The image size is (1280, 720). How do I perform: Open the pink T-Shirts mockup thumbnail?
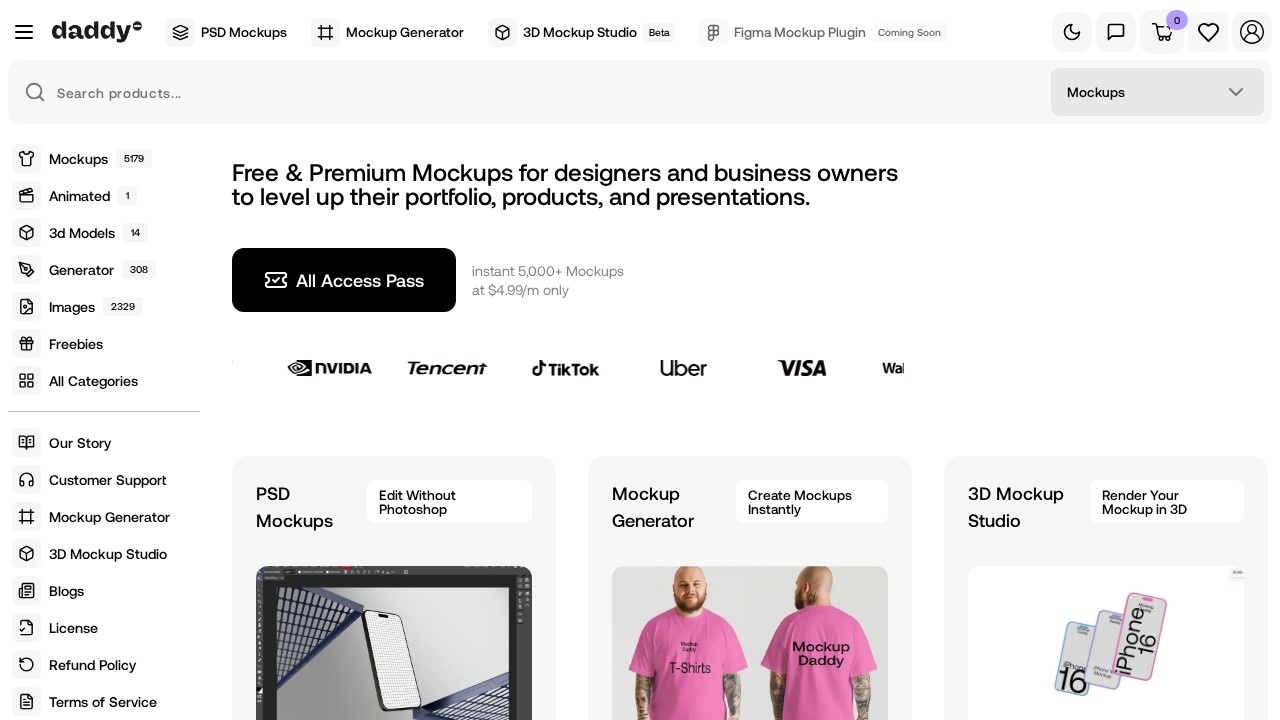(x=750, y=643)
